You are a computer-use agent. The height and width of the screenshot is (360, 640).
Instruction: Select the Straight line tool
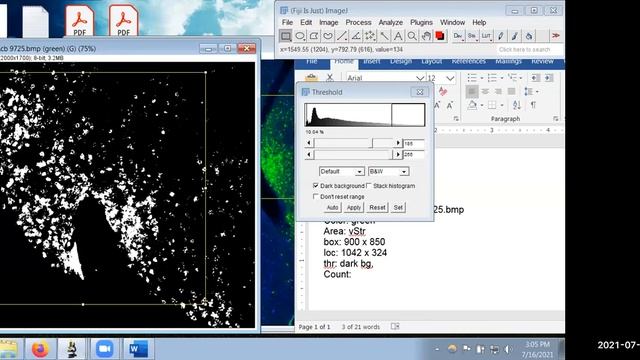point(342,36)
